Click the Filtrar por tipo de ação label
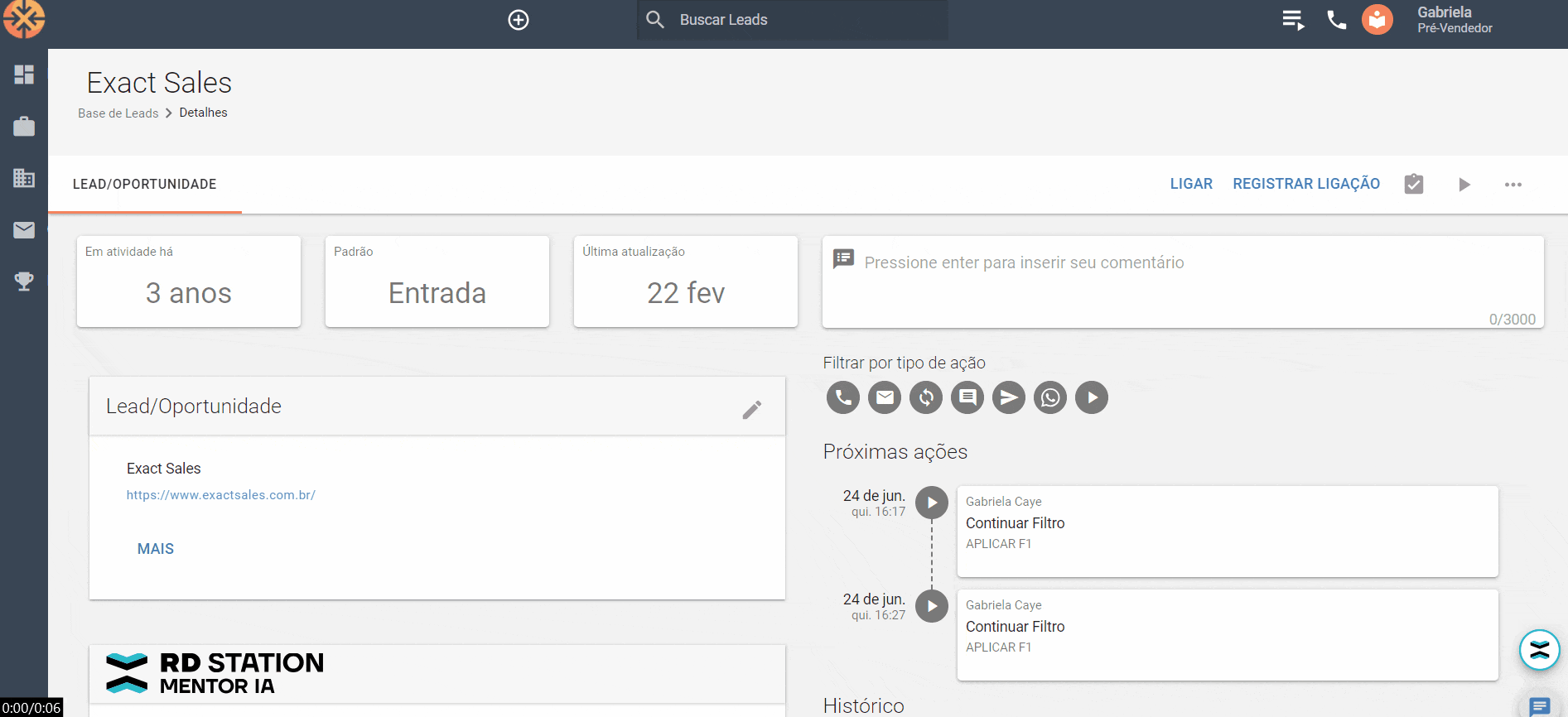The width and height of the screenshot is (1568, 717). coord(905,363)
